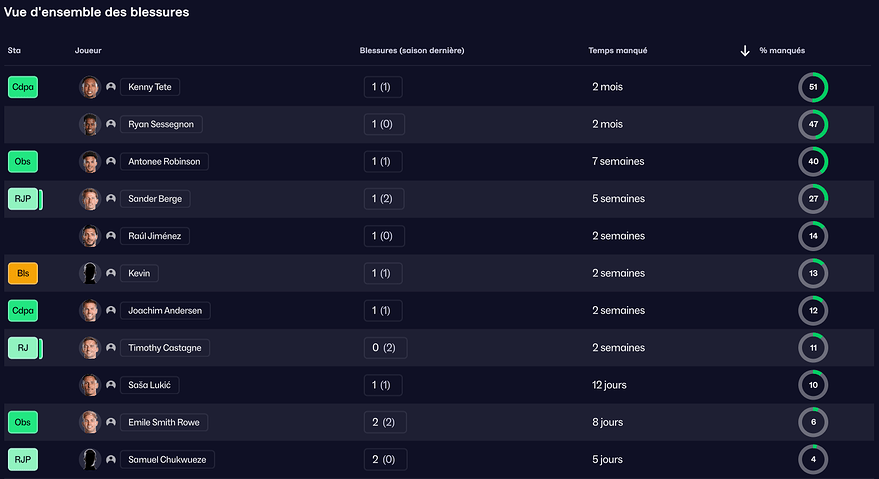The image size is (879, 479).
Task: Click the small person icon beside Saša Lukić
Action: 111,385
